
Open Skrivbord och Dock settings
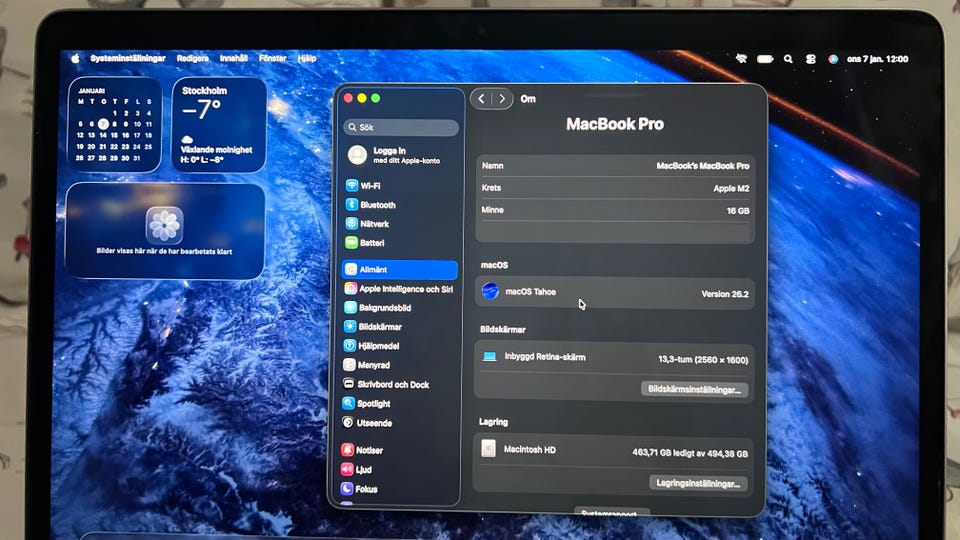(x=392, y=385)
